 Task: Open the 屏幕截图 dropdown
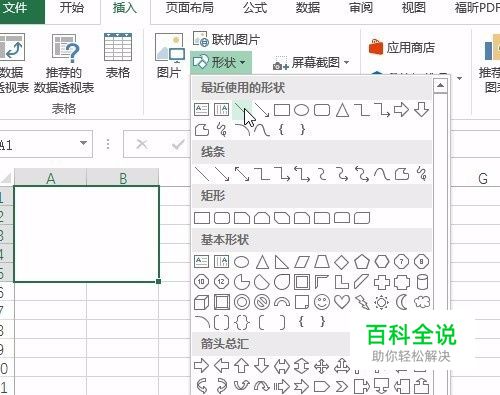point(311,63)
